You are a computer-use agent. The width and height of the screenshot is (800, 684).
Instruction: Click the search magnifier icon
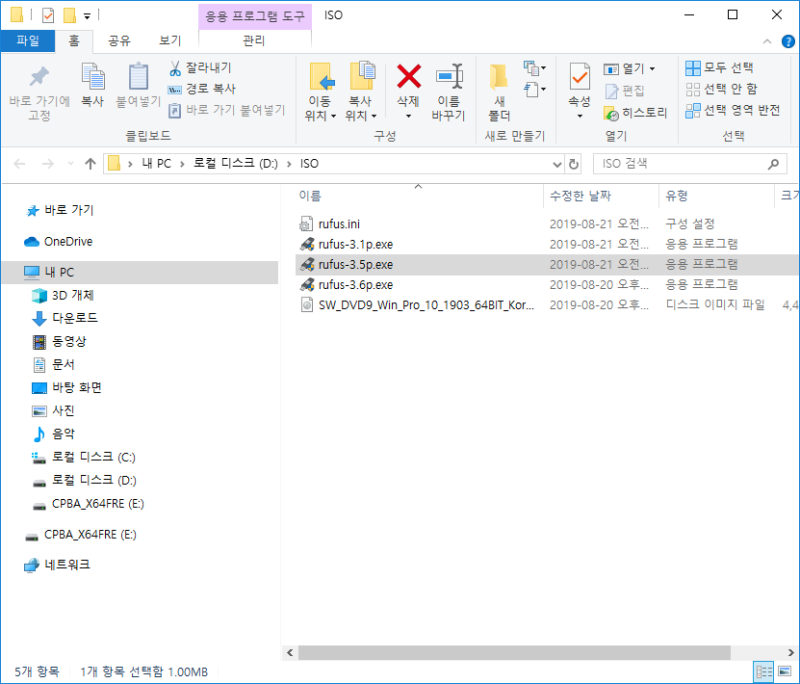click(773, 164)
